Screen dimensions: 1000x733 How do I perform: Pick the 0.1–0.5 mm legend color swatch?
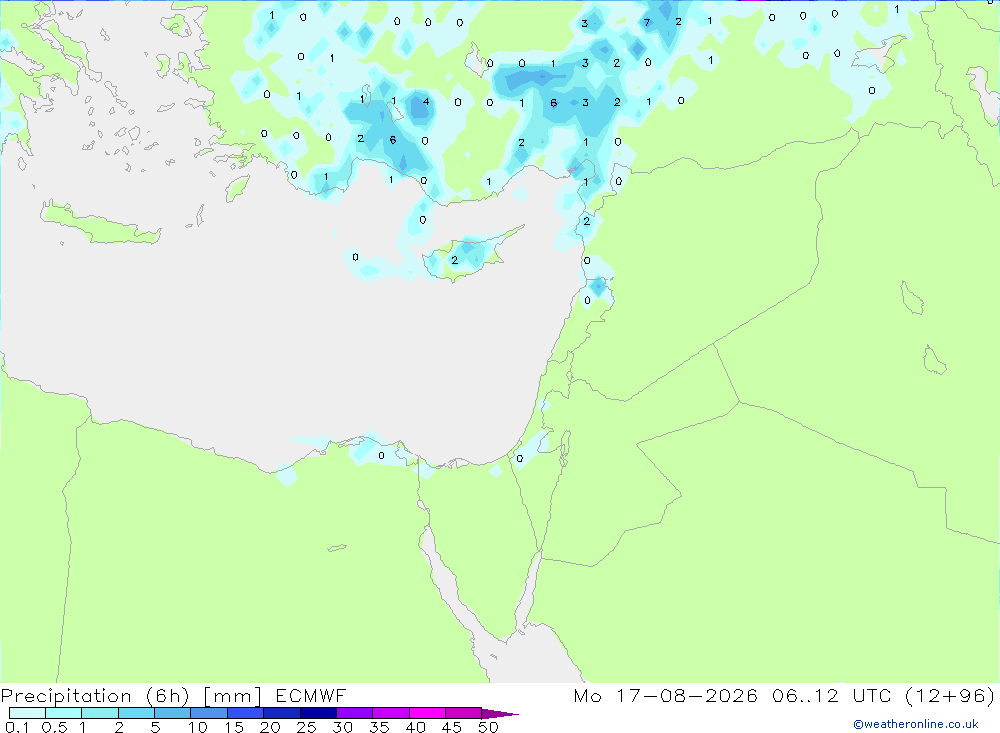click(27, 713)
